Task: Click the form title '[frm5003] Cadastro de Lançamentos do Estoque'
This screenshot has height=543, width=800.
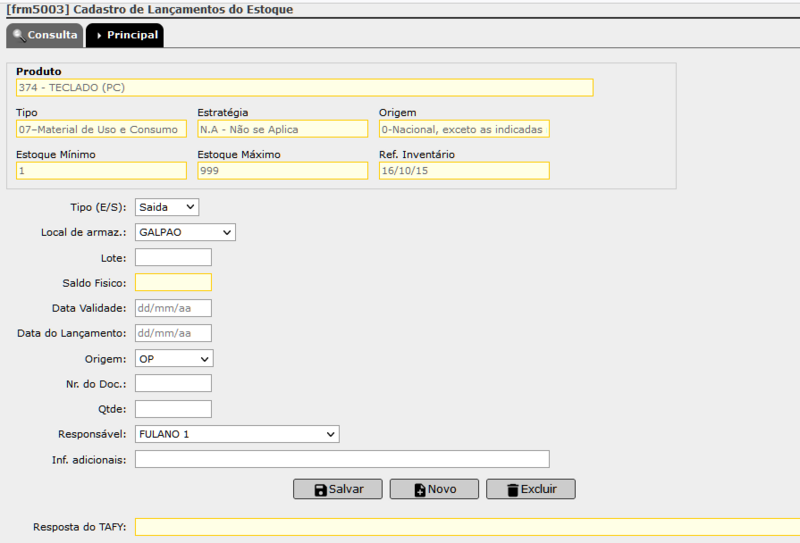Action: [x=149, y=10]
